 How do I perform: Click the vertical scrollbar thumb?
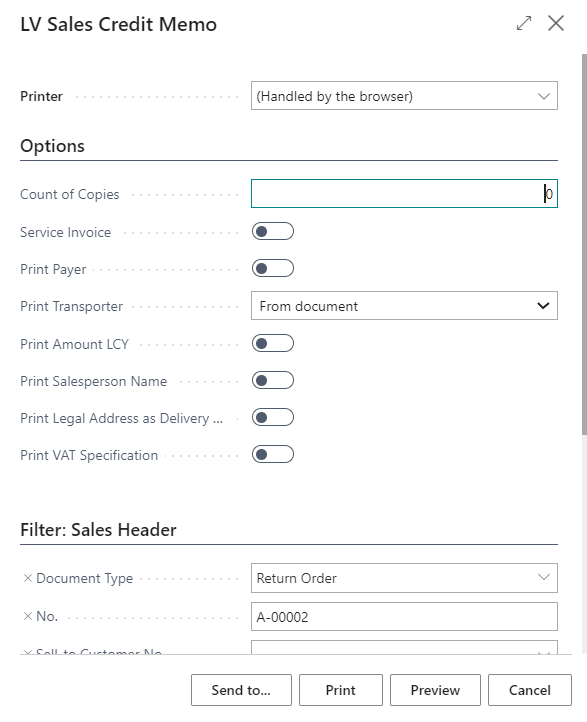tap(584, 244)
